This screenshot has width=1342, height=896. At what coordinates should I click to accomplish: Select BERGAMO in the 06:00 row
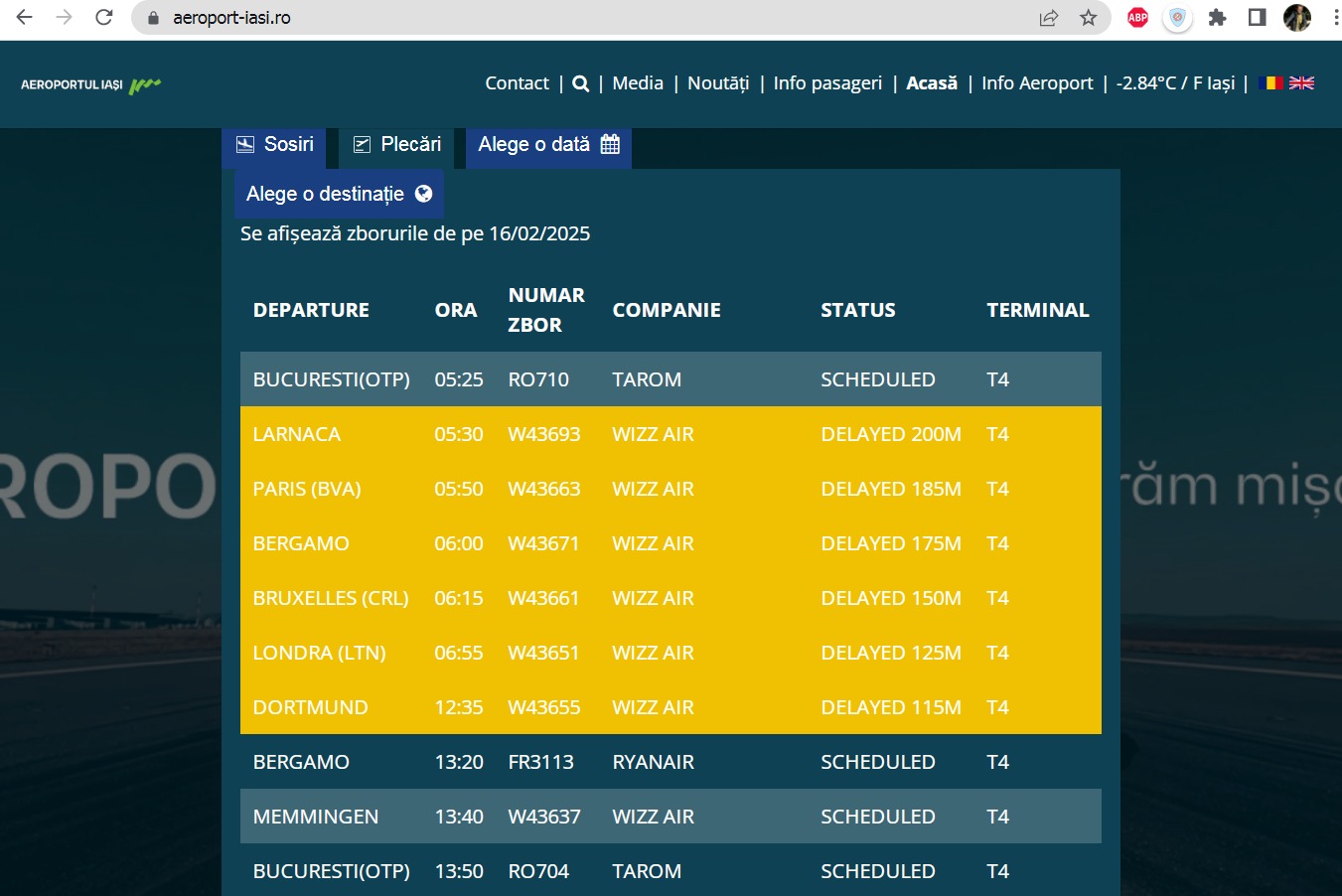click(301, 543)
